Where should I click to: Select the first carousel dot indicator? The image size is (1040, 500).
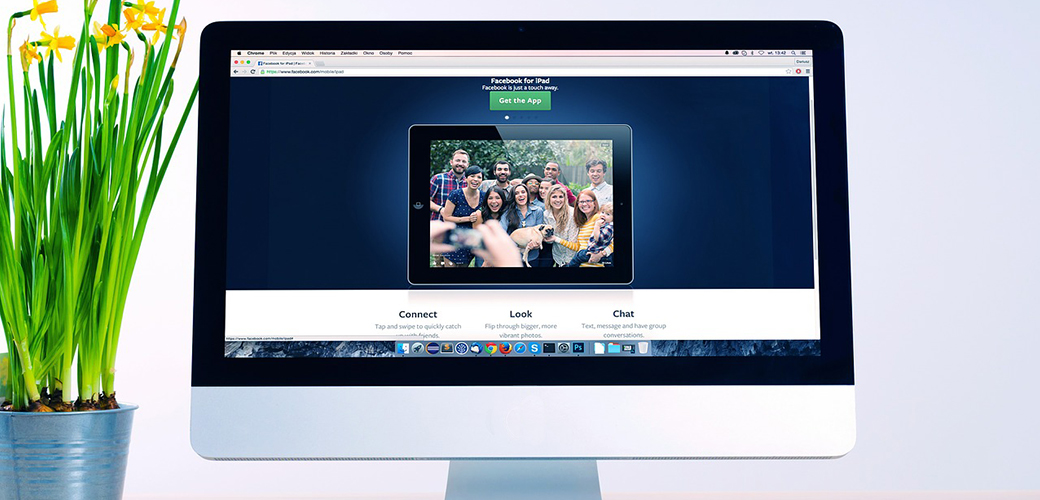click(x=507, y=117)
